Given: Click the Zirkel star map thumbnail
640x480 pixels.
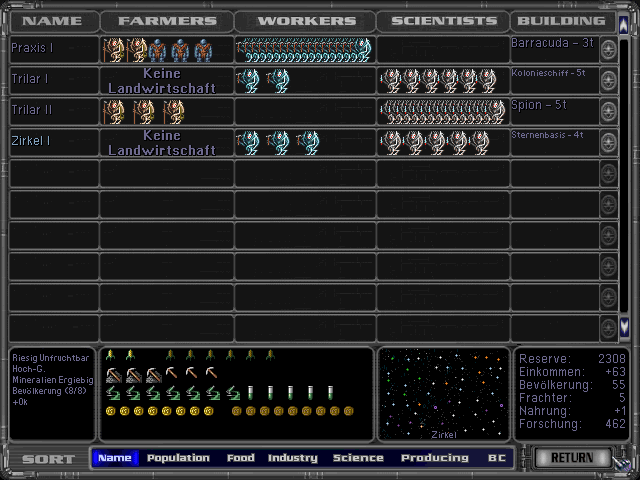Looking at the screenshot, I should pos(444,394).
